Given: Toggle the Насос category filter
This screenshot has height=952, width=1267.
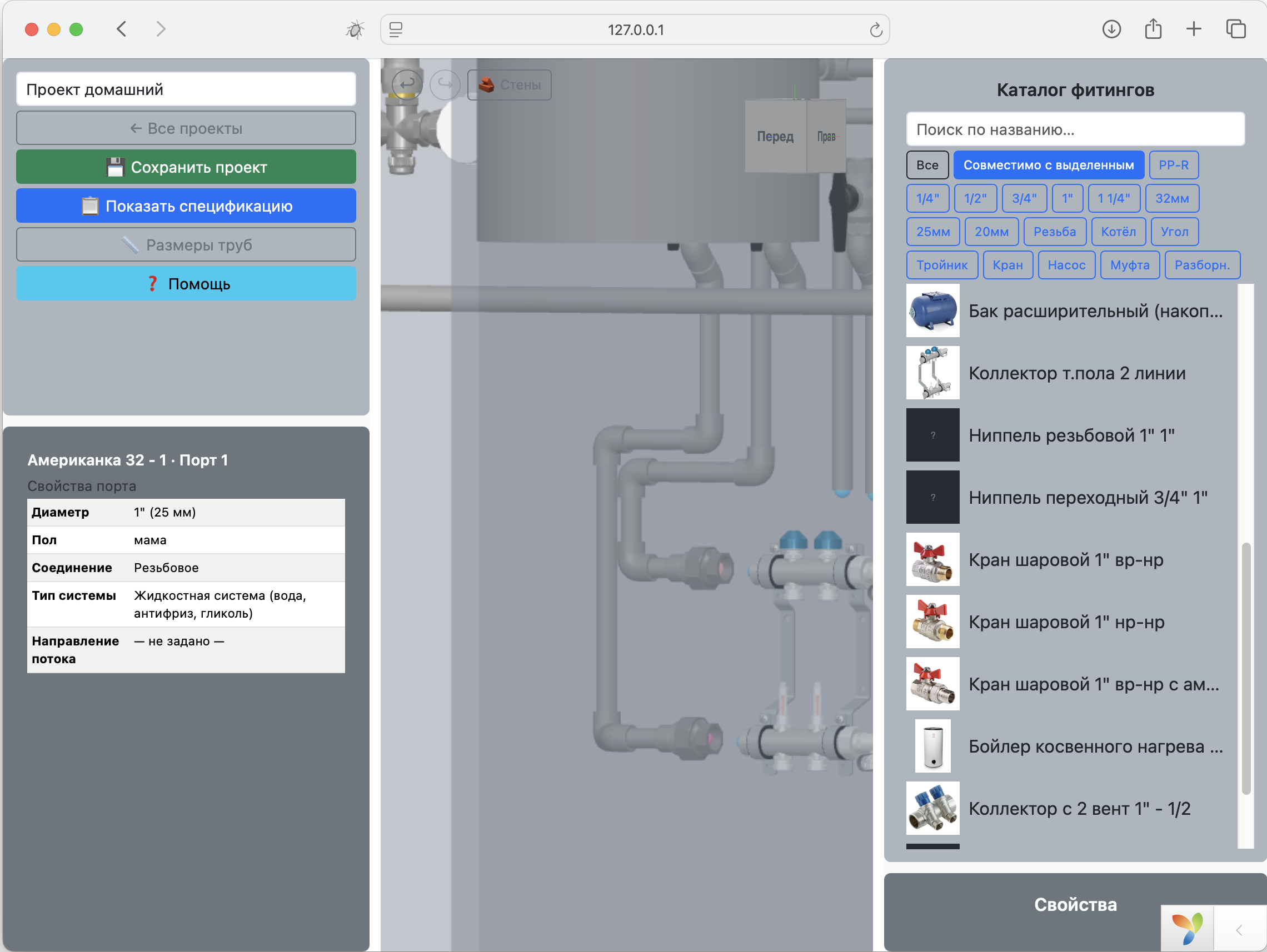Looking at the screenshot, I should [x=1066, y=265].
